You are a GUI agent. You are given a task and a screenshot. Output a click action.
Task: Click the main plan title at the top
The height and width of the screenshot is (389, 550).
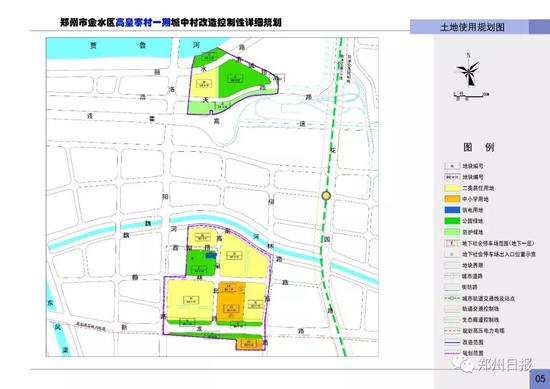[171, 23]
